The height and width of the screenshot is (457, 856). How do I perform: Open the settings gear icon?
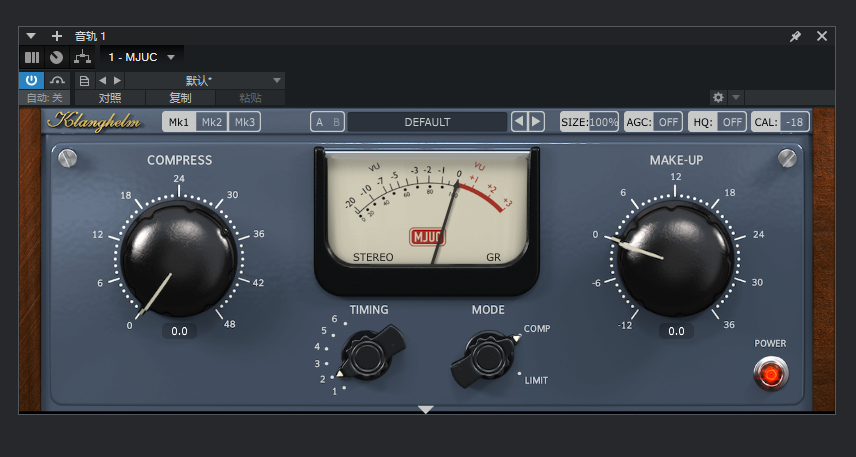(718, 98)
